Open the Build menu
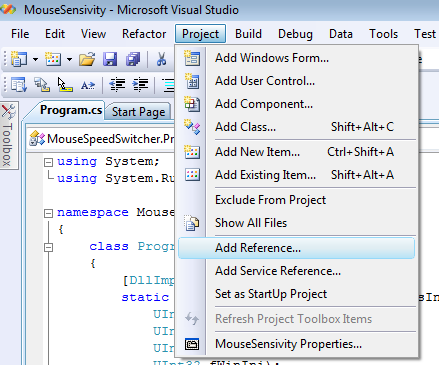Screen dimensions: 439x365 248,34
